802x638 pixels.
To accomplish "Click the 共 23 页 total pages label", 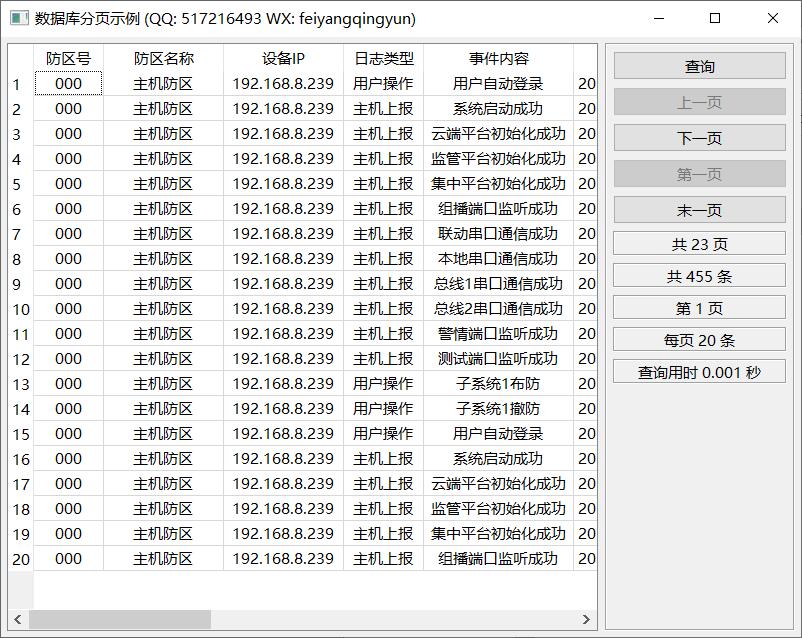I will tap(699, 245).
